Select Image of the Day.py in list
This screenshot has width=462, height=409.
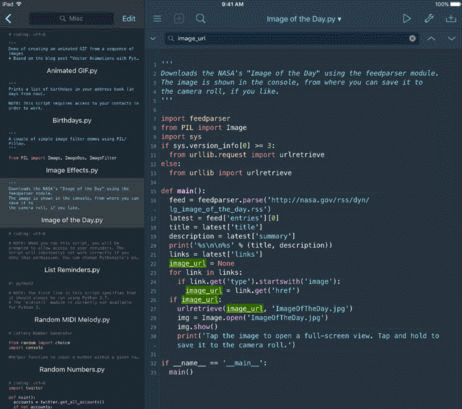(x=72, y=203)
